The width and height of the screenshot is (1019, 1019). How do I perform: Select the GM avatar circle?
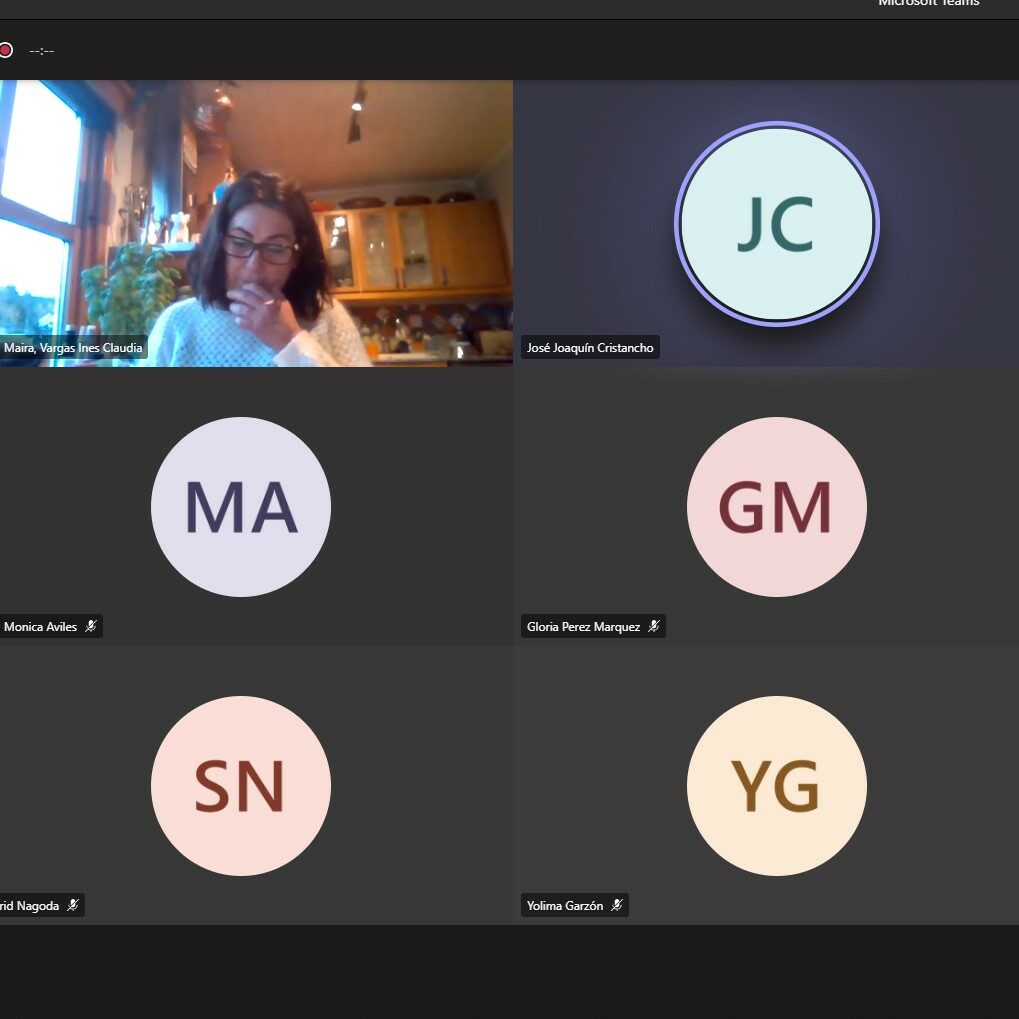776,507
